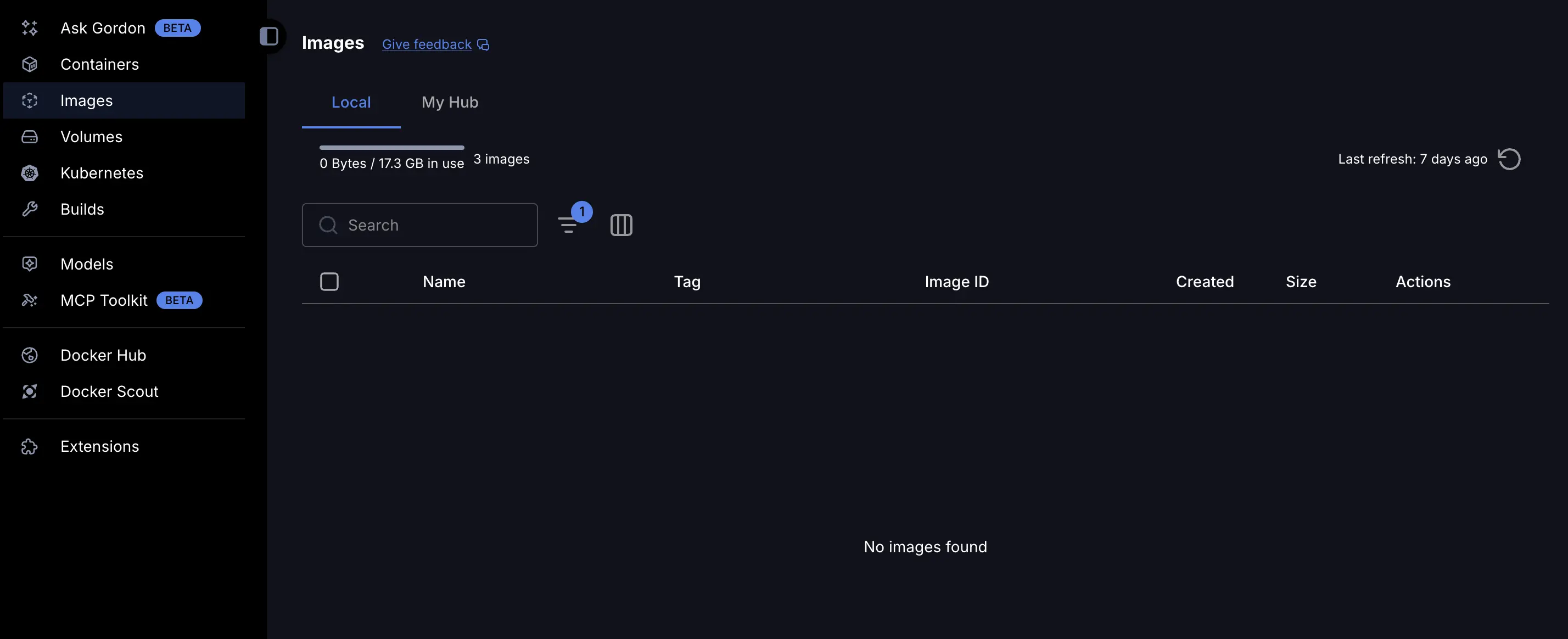The height and width of the screenshot is (639, 1568).
Task: Open the Give feedback link
Action: [x=427, y=44]
